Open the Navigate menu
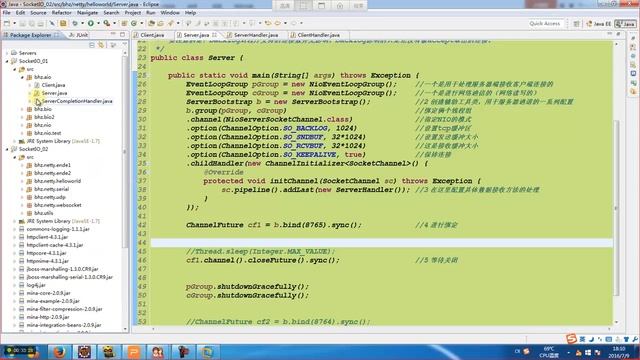This screenshot has width=640, height=360. (87, 13)
